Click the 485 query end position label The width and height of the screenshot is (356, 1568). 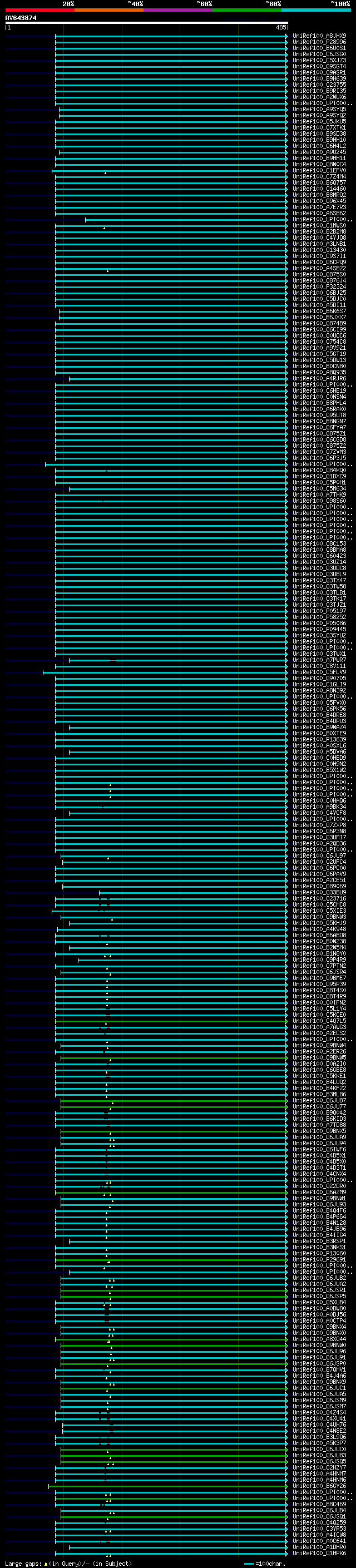[x=281, y=27]
